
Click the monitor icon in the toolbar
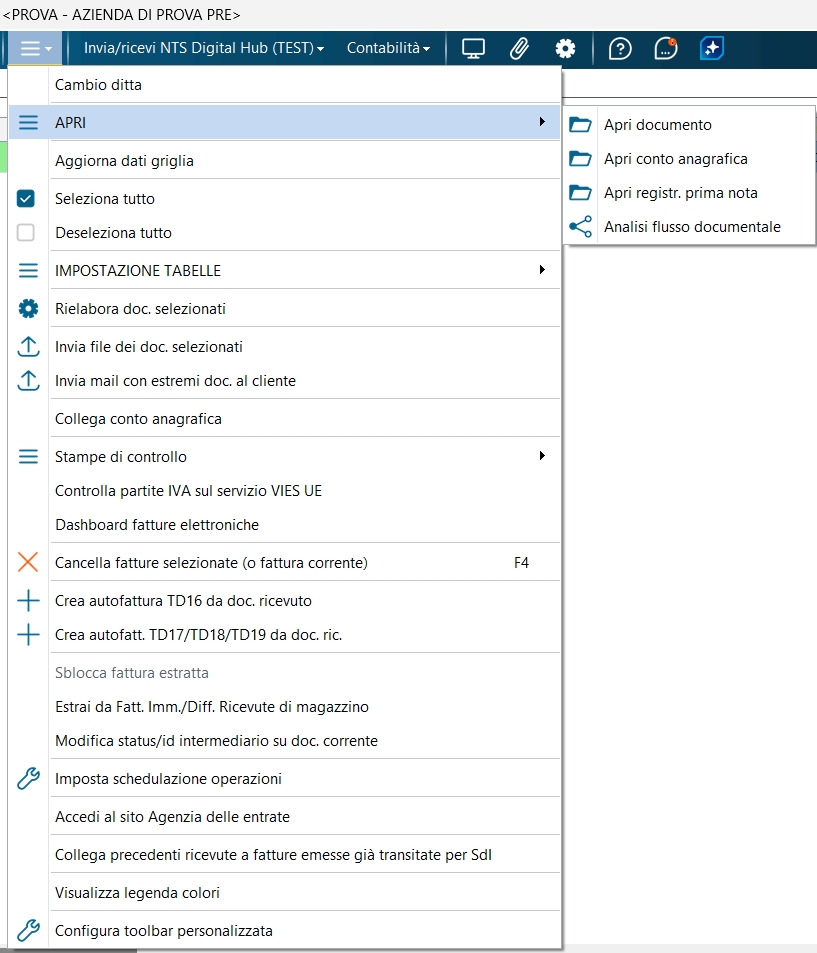coord(473,48)
